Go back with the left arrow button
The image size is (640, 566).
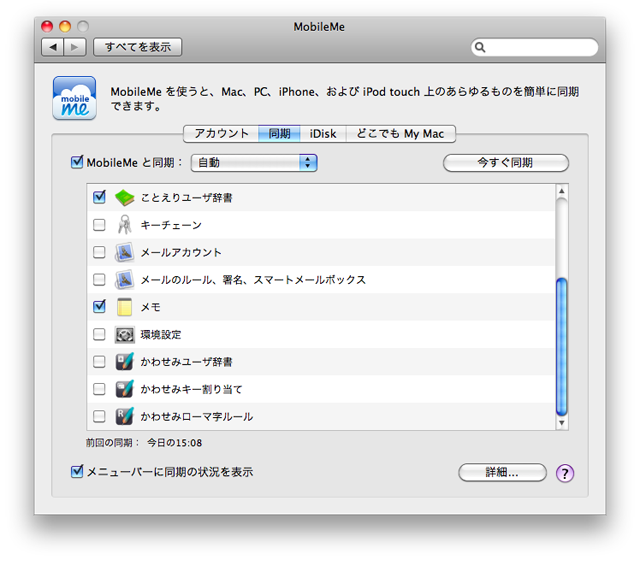[53, 47]
